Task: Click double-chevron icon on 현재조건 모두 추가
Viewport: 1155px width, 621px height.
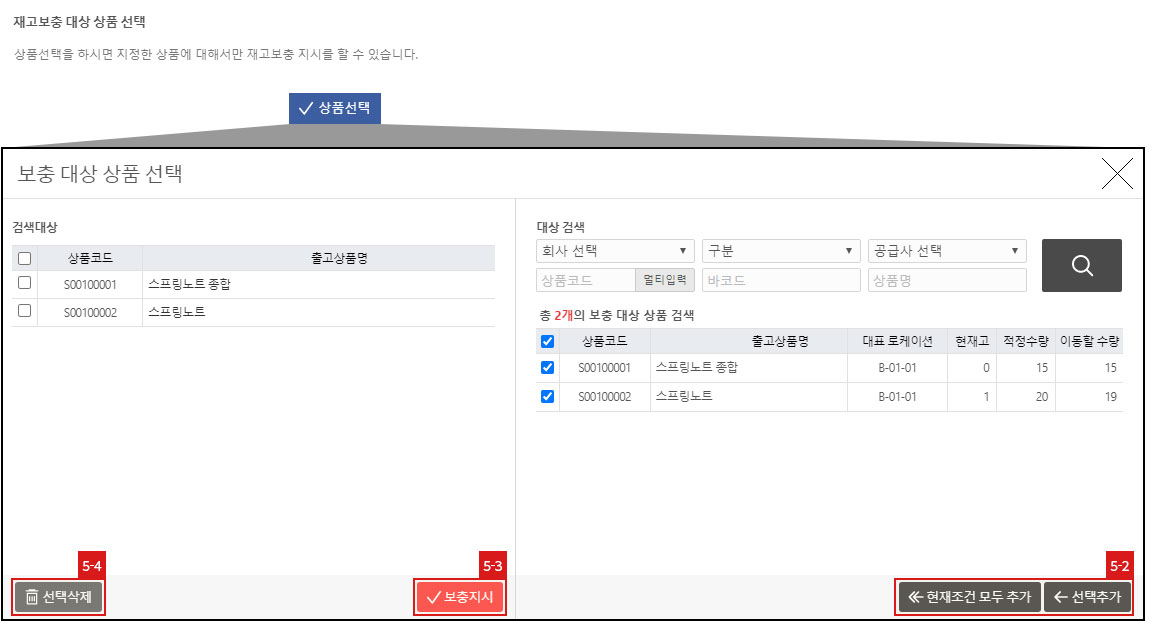Action: tap(917, 597)
